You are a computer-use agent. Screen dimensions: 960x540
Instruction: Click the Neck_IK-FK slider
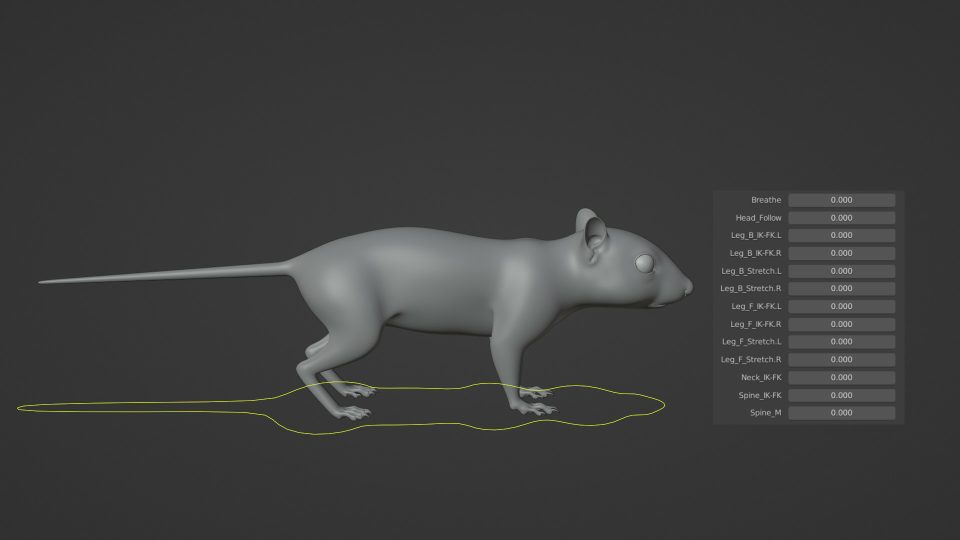pyautogui.click(x=841, y=377)
